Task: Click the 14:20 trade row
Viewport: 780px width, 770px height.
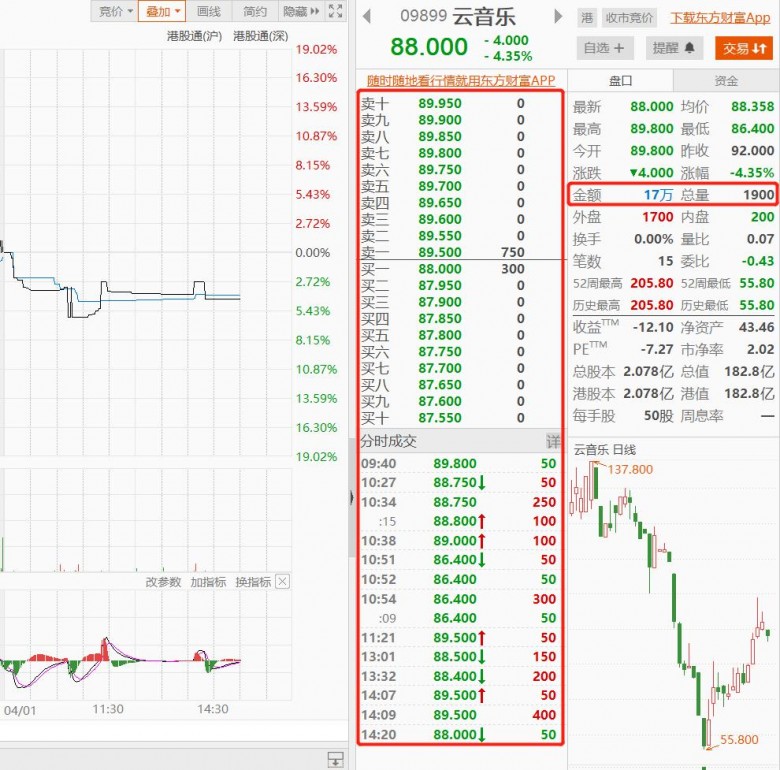Action: (459, 735)
